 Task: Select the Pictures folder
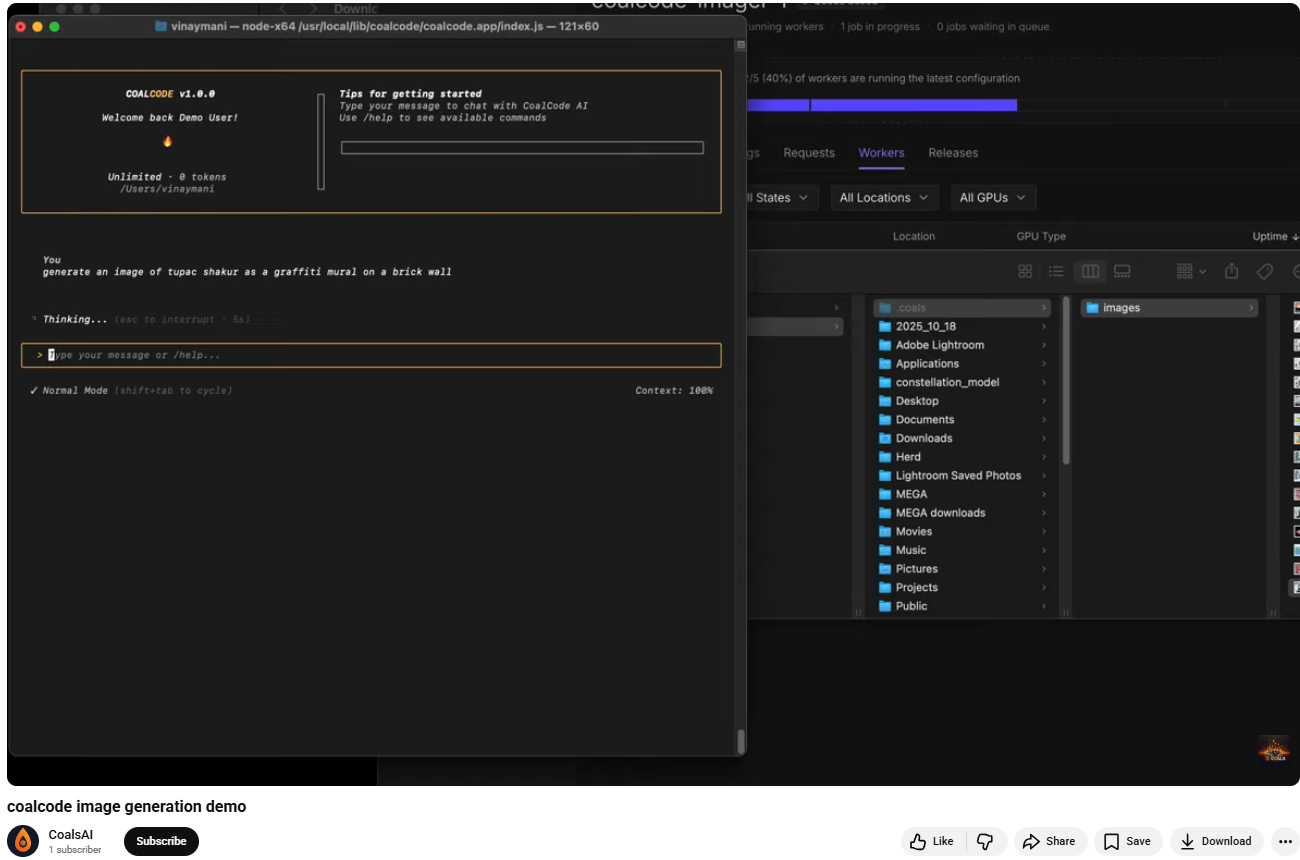click(962, 569)
